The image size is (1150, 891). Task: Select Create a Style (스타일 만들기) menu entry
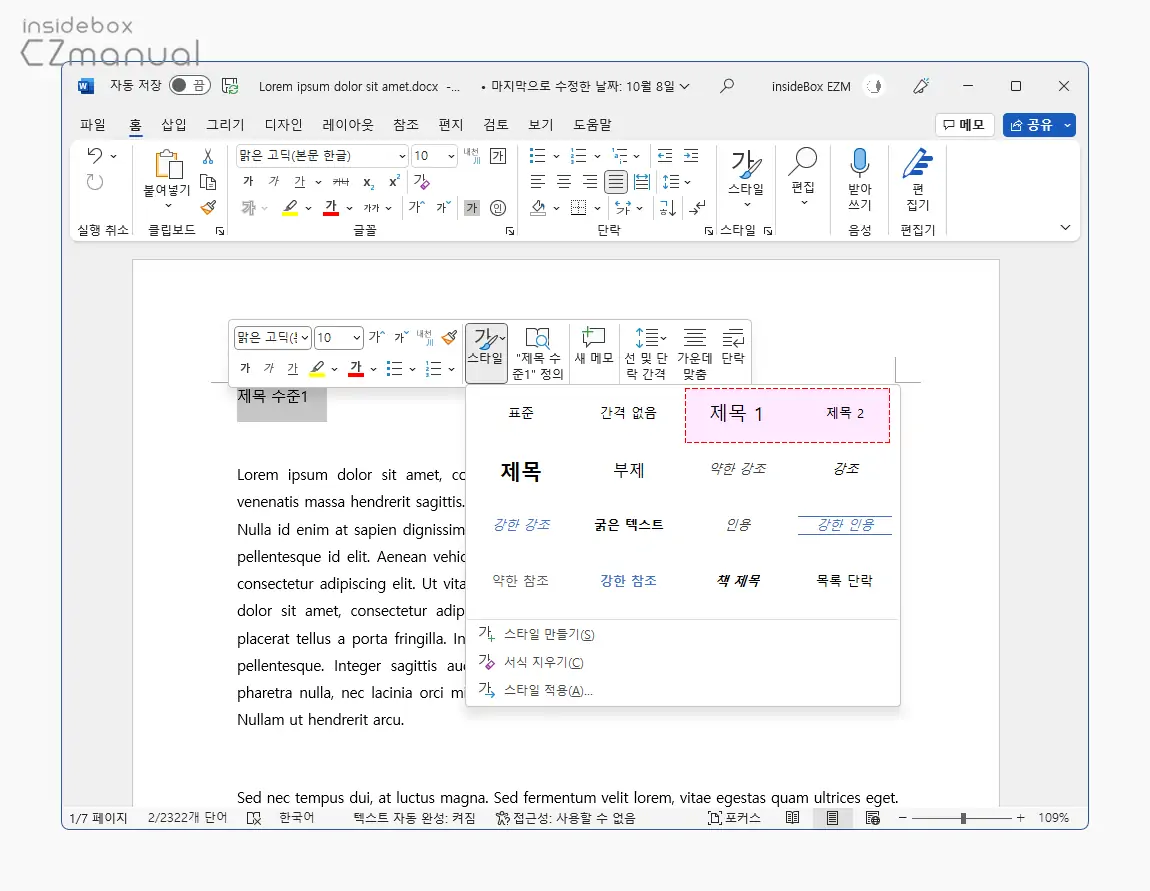click(548, 635)
